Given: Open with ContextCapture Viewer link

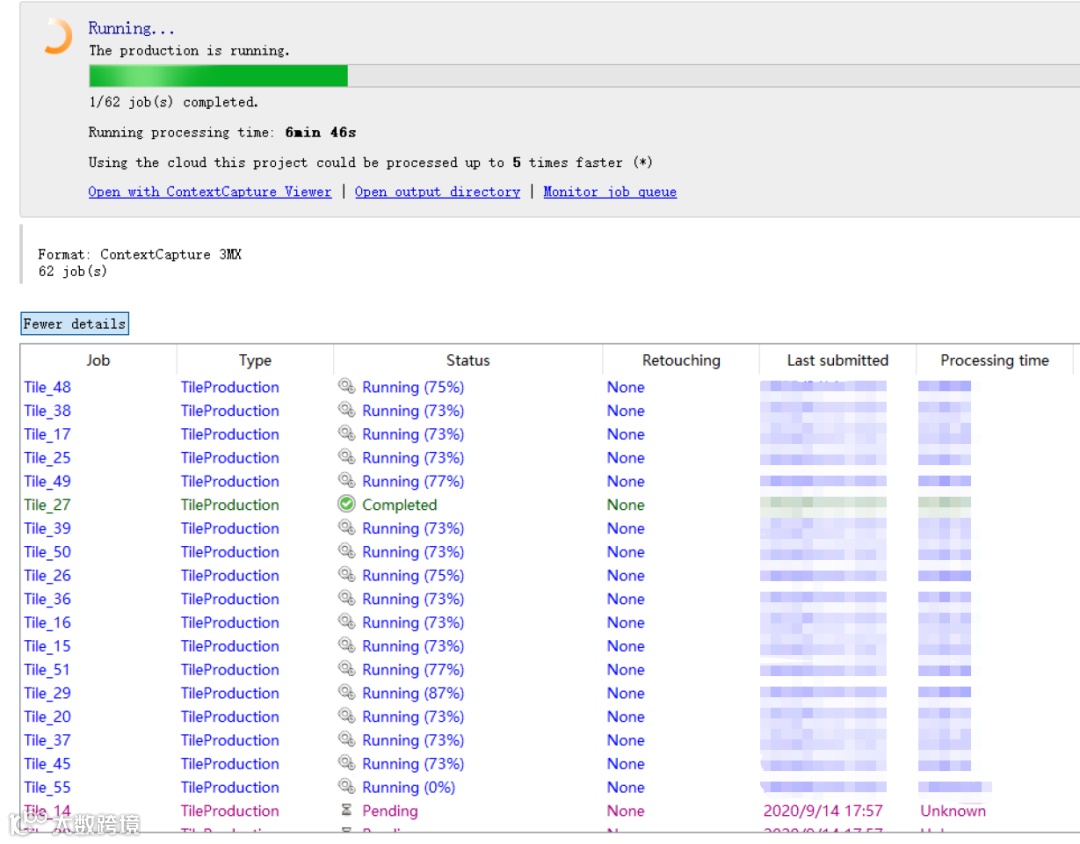Looking at the screenshot, I should (x=209, y=192).
